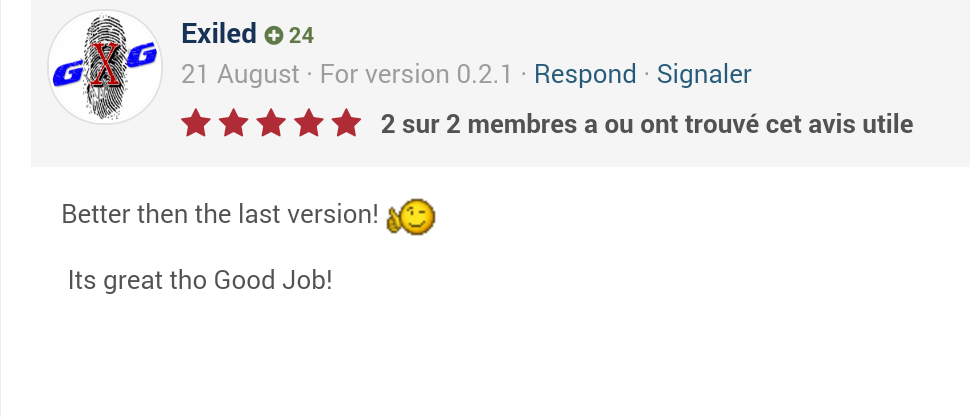Click the members found review helpful text
The width and height of the screenshot is (970, 417).
(x=646, y=125)
